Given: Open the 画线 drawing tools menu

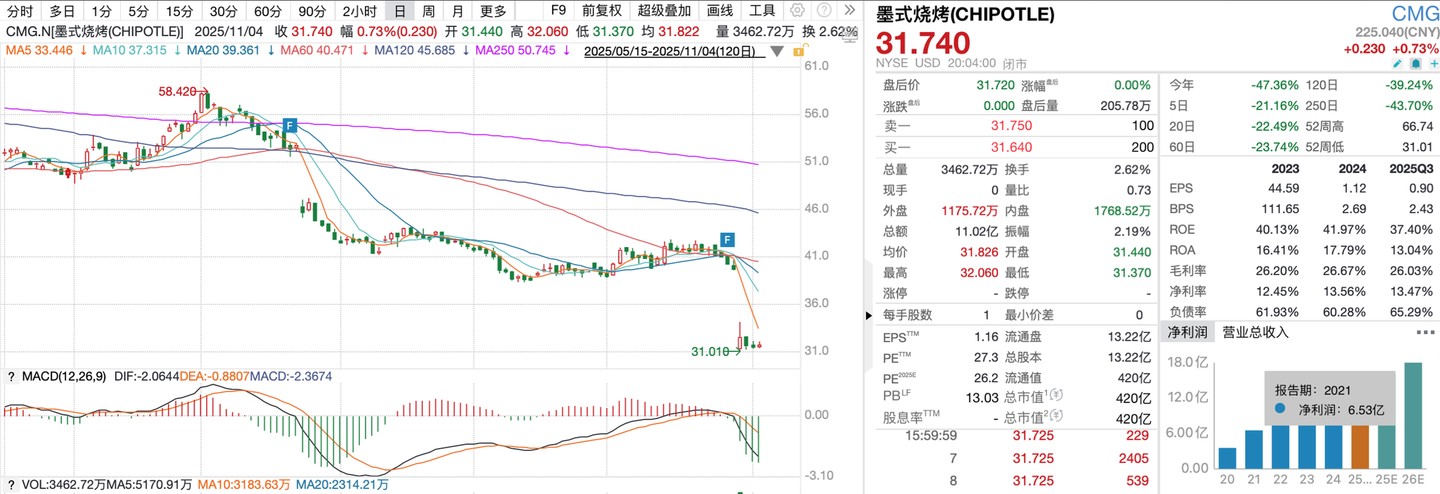Looking at the screenshot, I should click(x=719, y=11).
